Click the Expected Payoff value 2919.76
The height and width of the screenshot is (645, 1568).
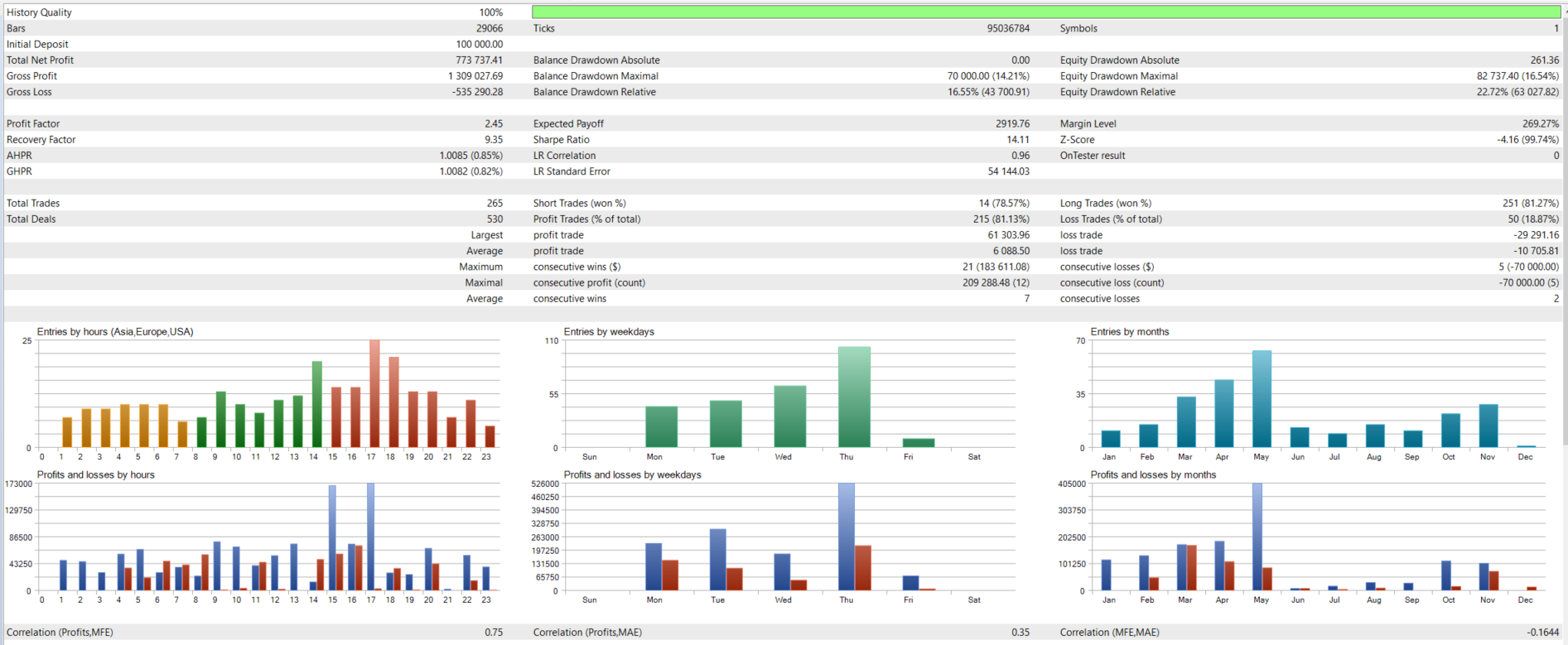pos(1012,124)
